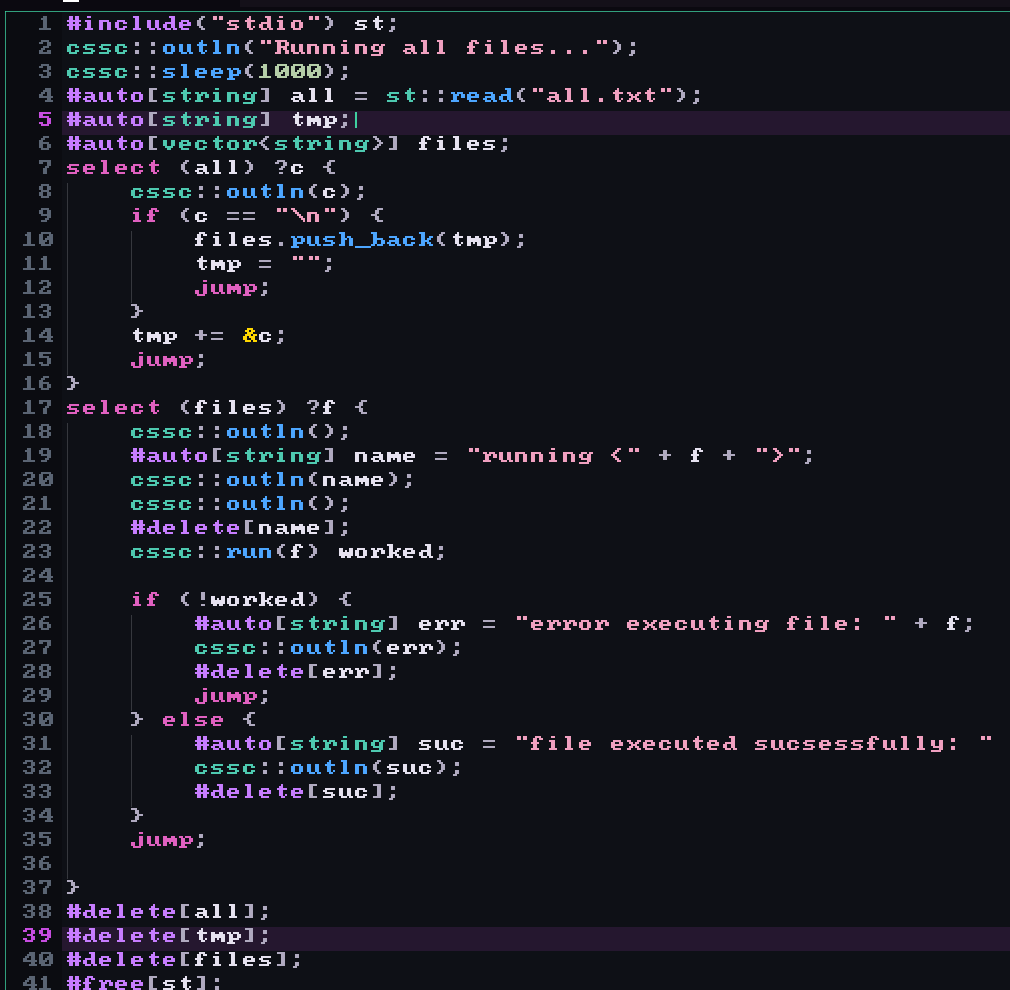Click the else keyword on line 30
1010x990 pixels.
tap(193, 719)
